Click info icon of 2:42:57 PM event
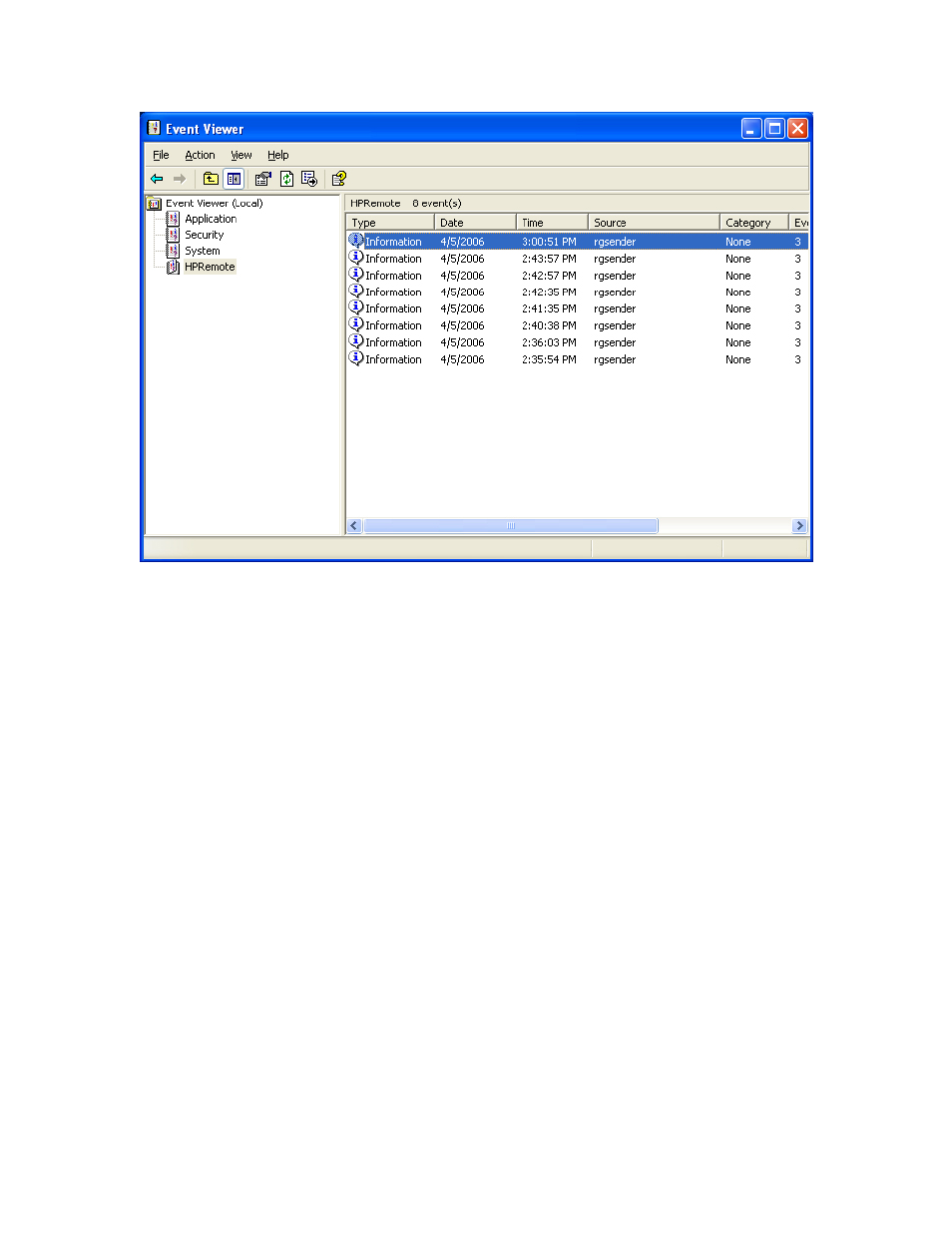 pyautogui.click(x=356, y=275)
